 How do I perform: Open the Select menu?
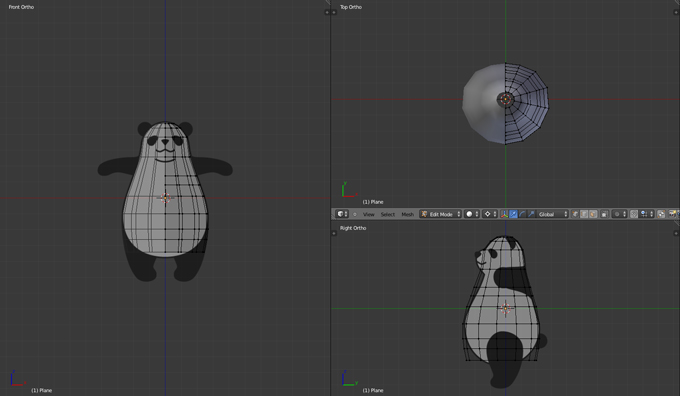tap(388, 214)
